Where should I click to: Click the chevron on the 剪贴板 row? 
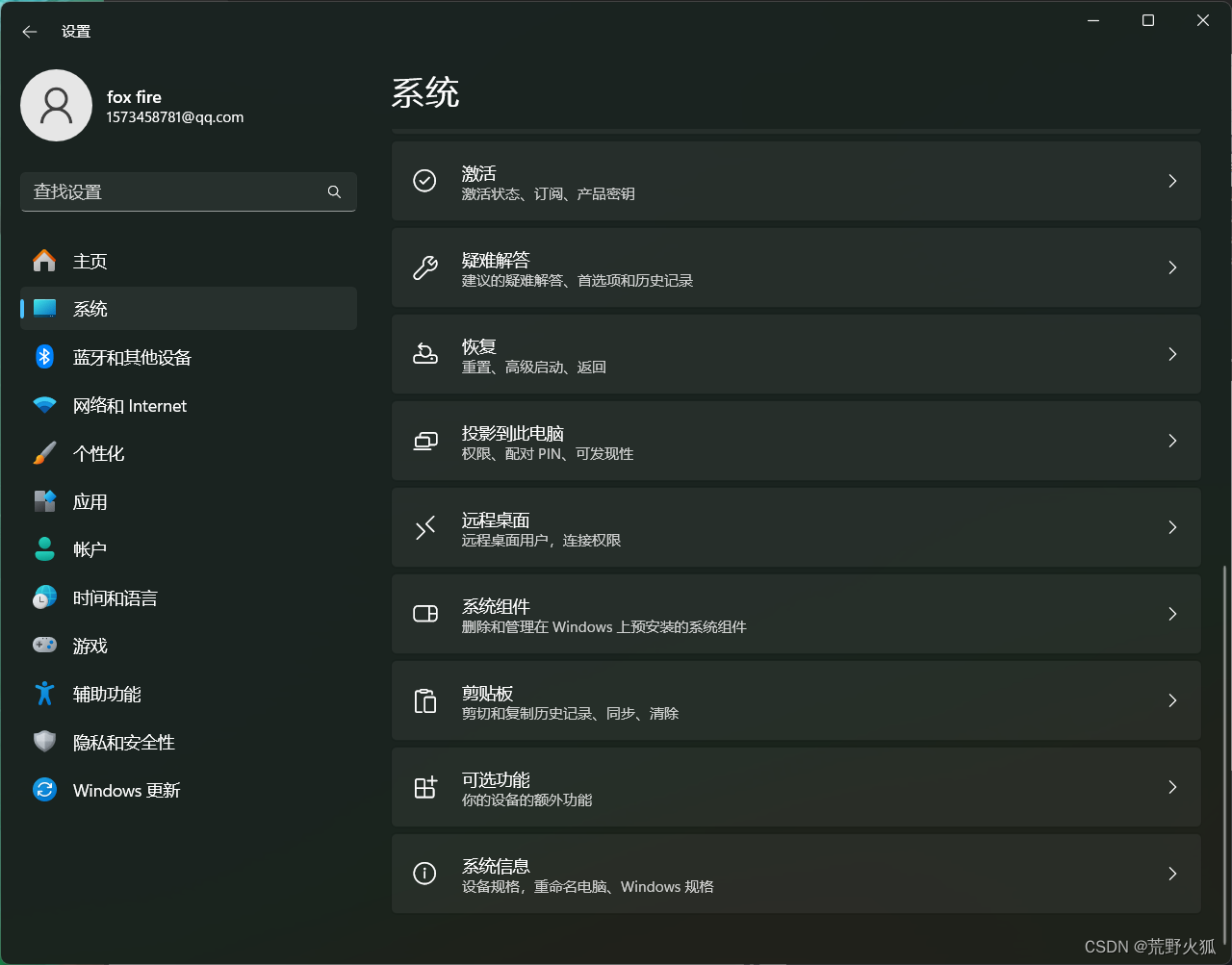coord(1172,700)
